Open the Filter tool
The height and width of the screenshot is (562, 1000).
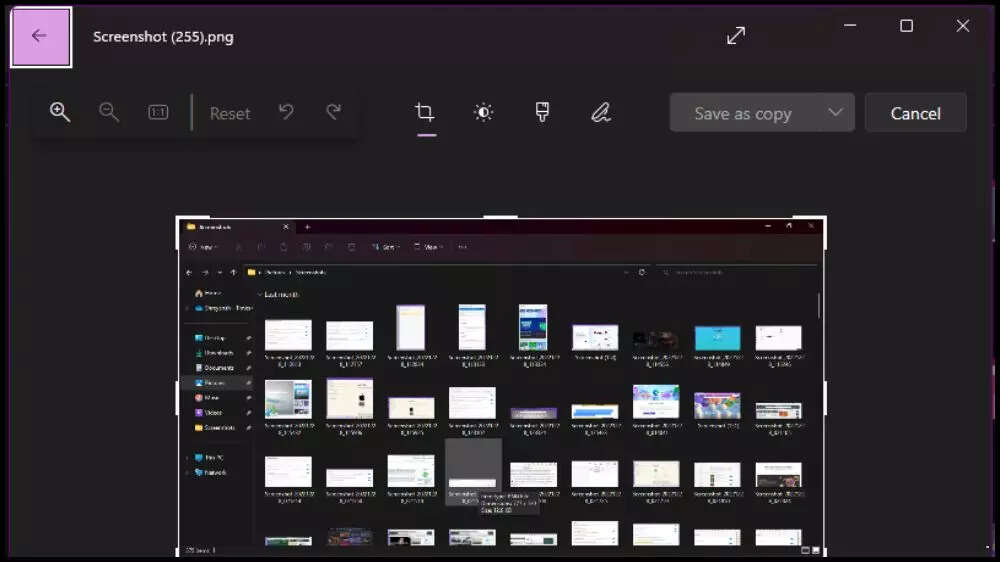[542, 113]
